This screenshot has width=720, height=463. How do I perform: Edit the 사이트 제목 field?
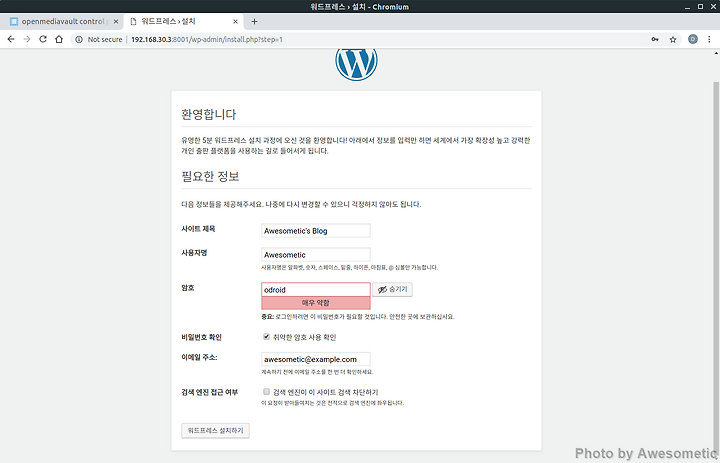[x=316, y=231]
